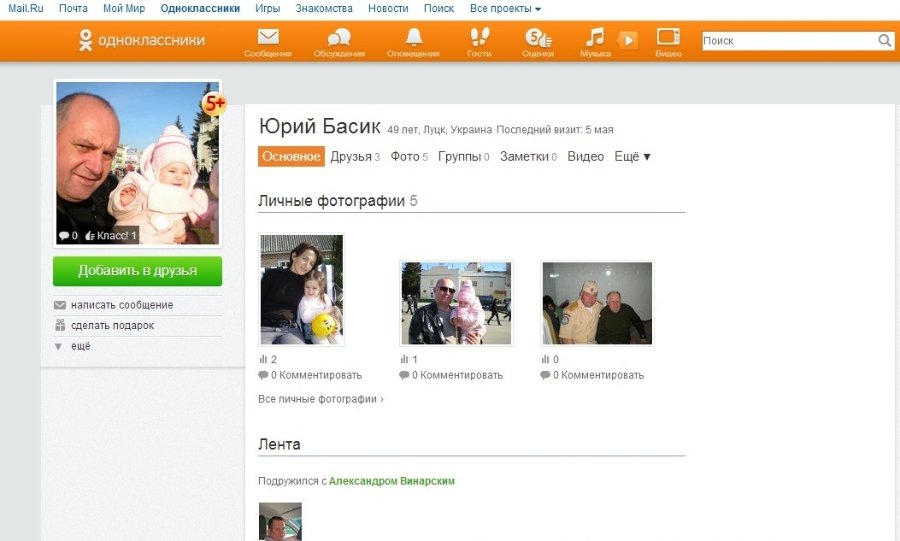Open the Гости footprints icon
This screenshot has height=541, width=900.
click(479, 40)
